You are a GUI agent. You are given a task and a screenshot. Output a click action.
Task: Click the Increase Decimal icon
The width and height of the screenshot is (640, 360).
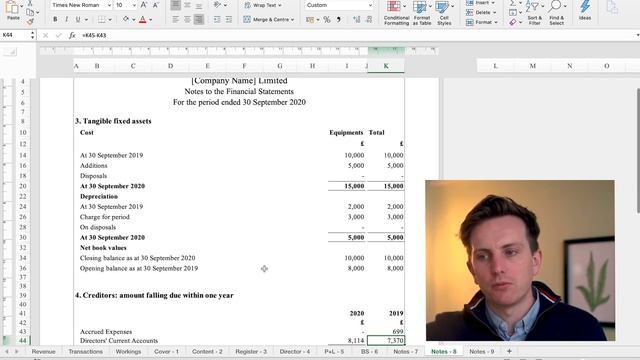click(357, 20)
